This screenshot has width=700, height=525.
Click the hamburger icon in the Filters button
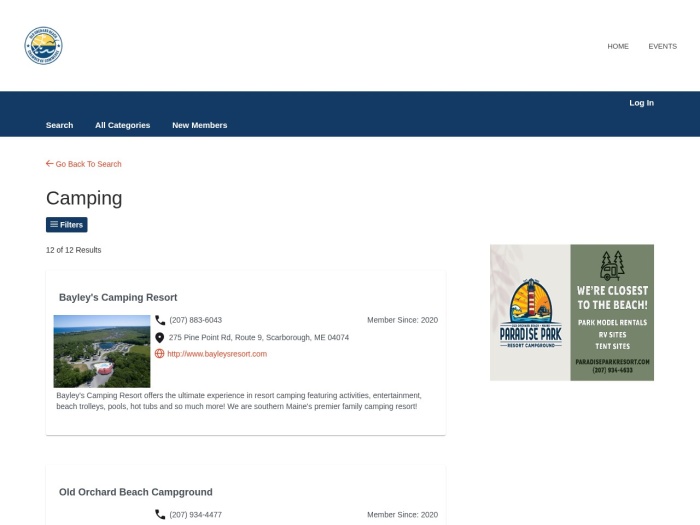tap(54, 224)
